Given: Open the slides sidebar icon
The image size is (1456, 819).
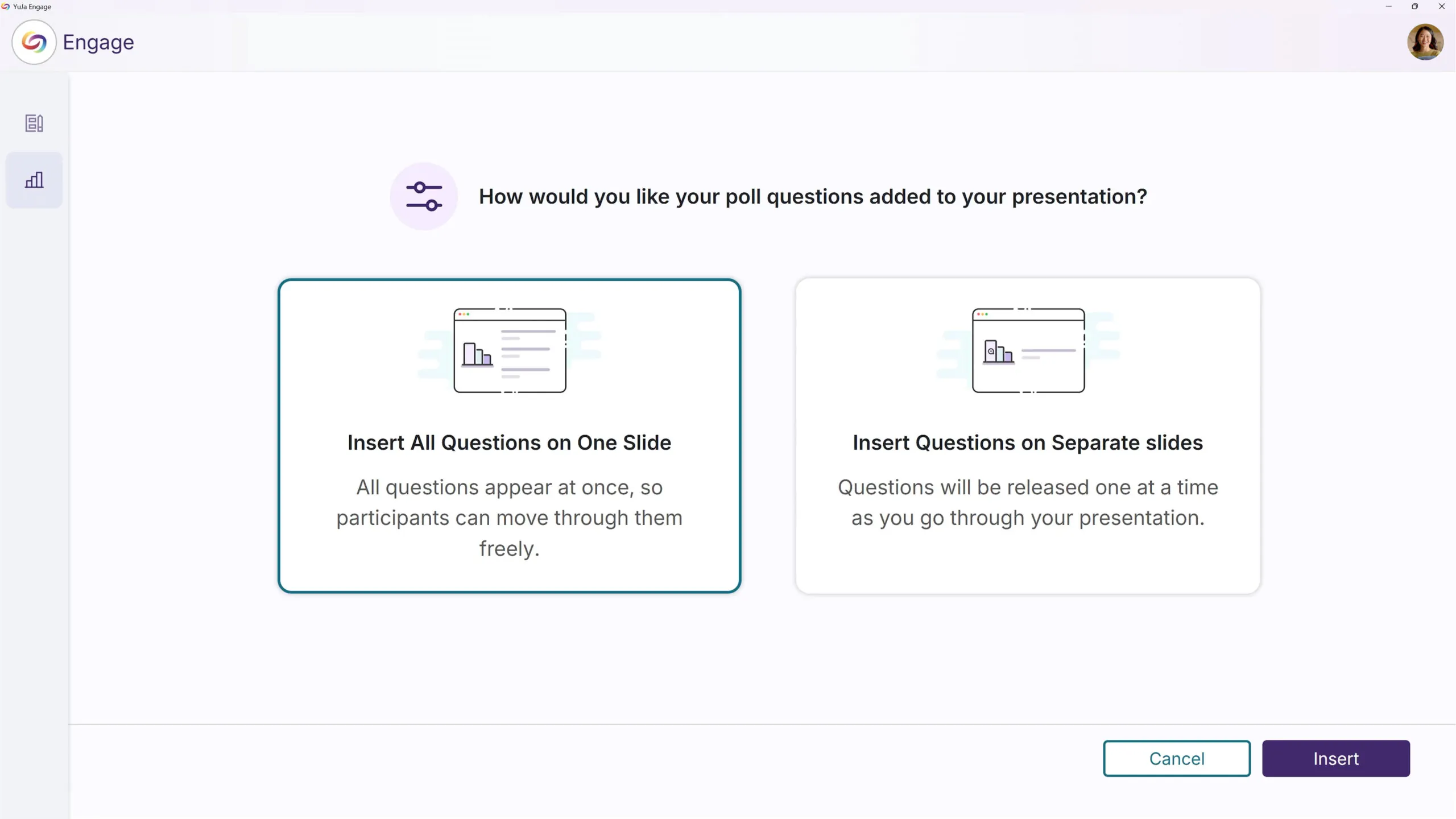Looking at the screenshot, I should 34,123.
